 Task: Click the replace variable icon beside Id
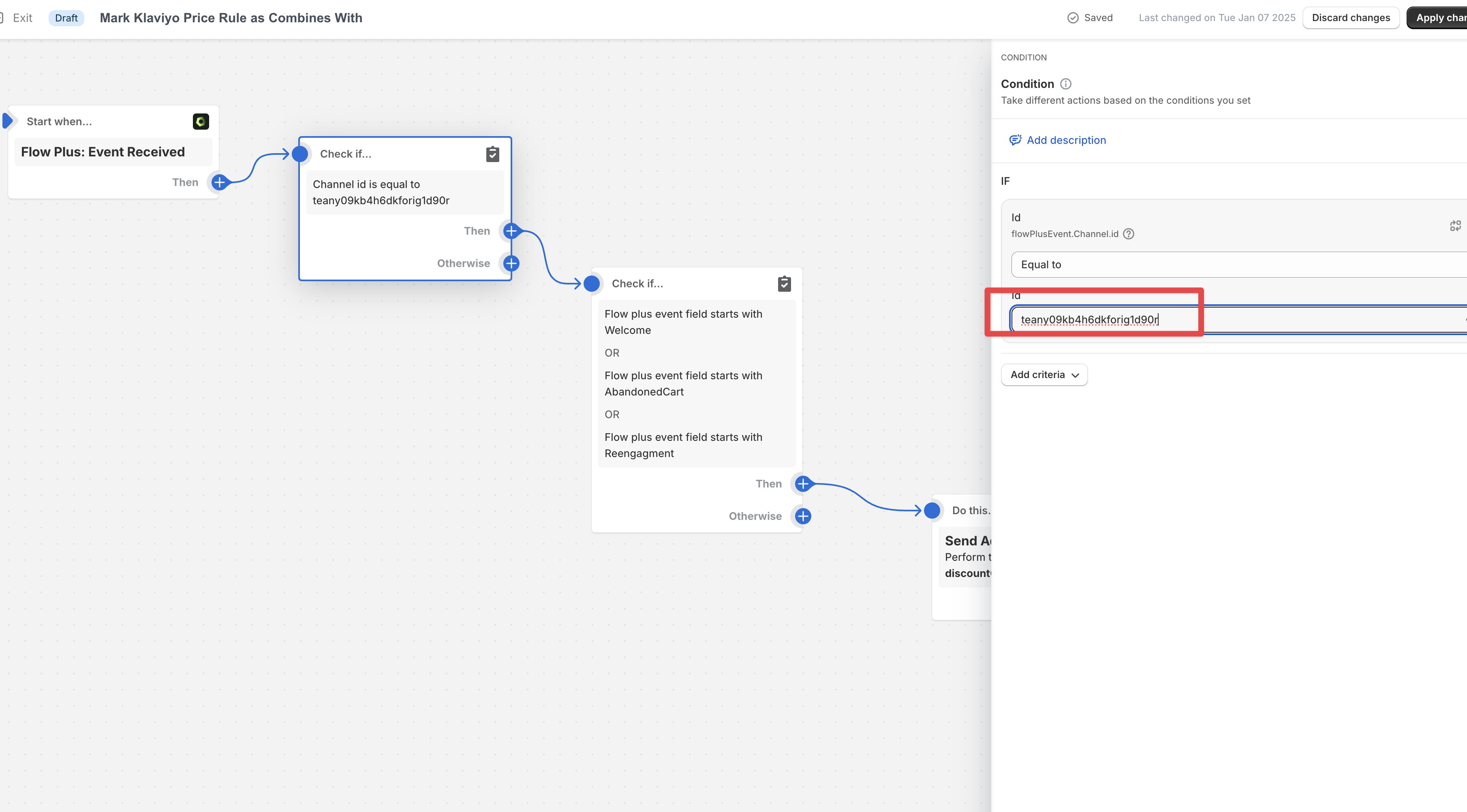pyautogui.click(x=1455, y=226)
